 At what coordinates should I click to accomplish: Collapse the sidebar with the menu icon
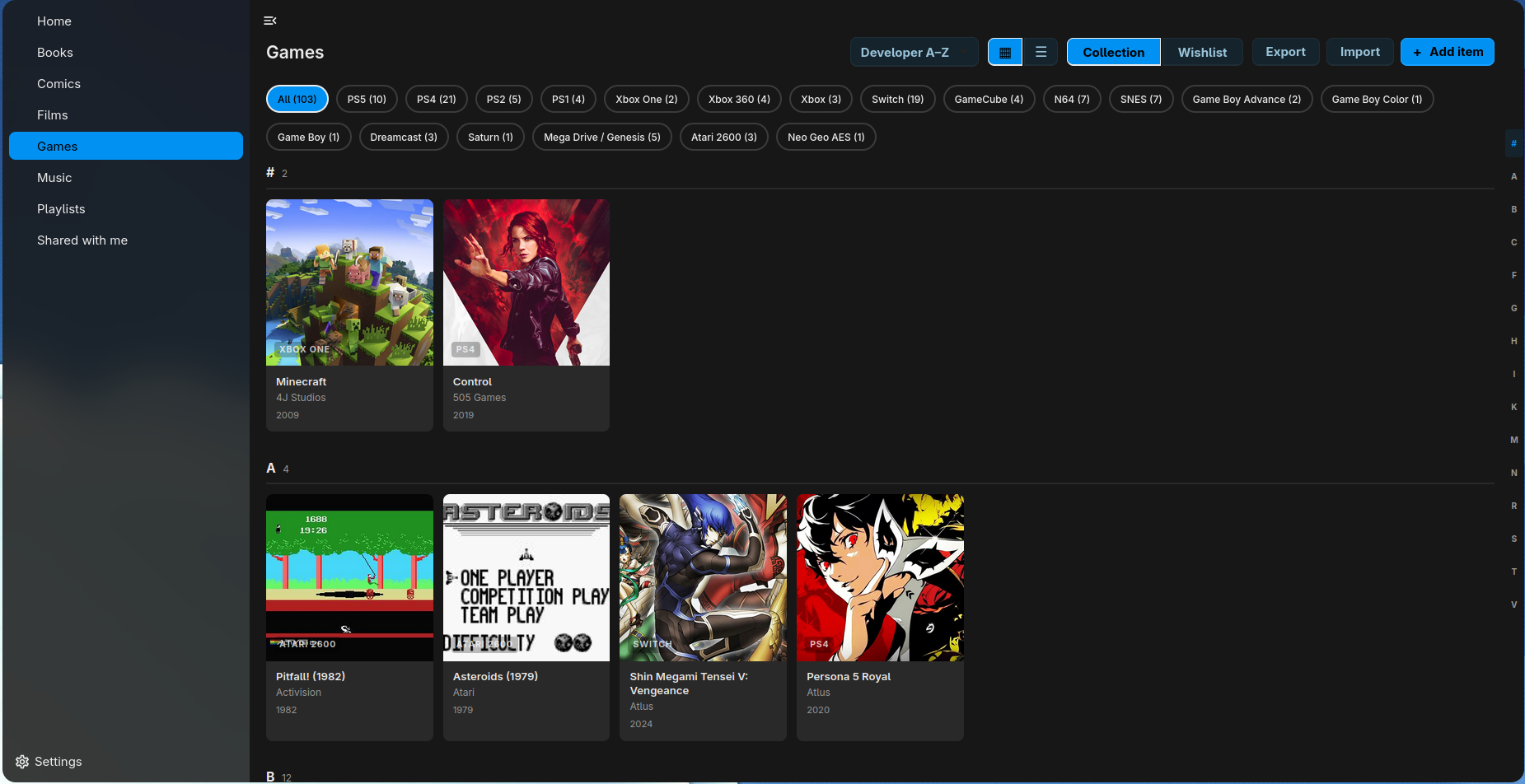coord(269,21)
